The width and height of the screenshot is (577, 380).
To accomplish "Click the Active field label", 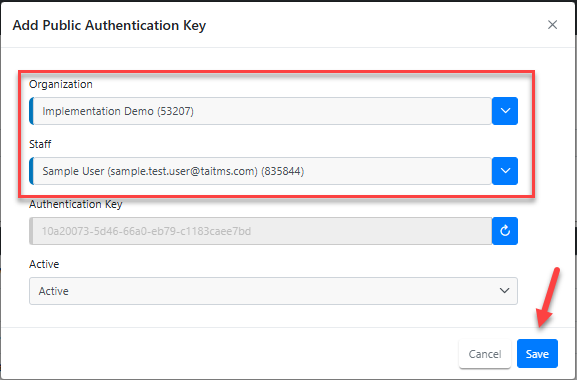I will 44,264.
